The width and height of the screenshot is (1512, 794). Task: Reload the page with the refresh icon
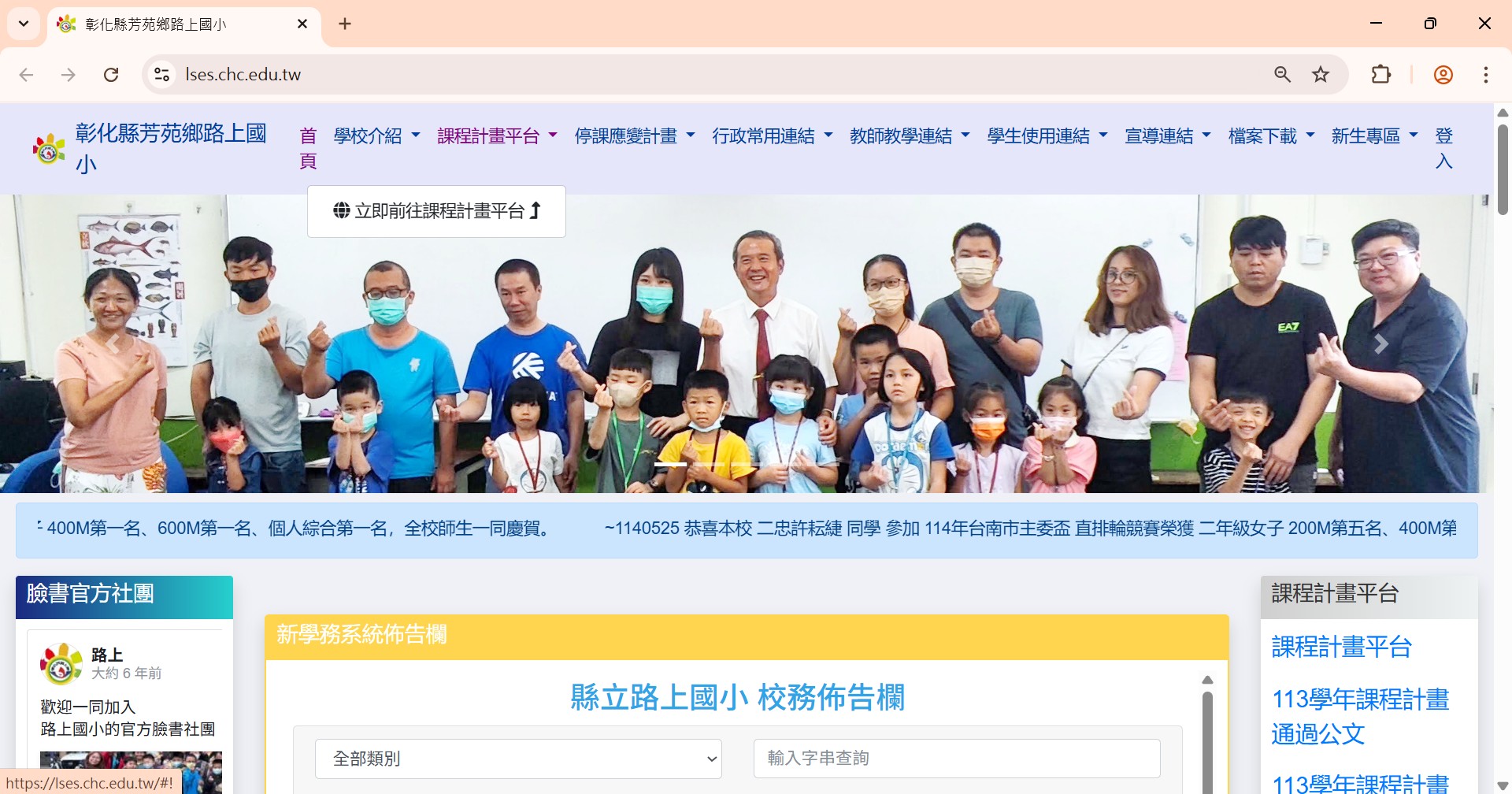[x=111, y=75]
